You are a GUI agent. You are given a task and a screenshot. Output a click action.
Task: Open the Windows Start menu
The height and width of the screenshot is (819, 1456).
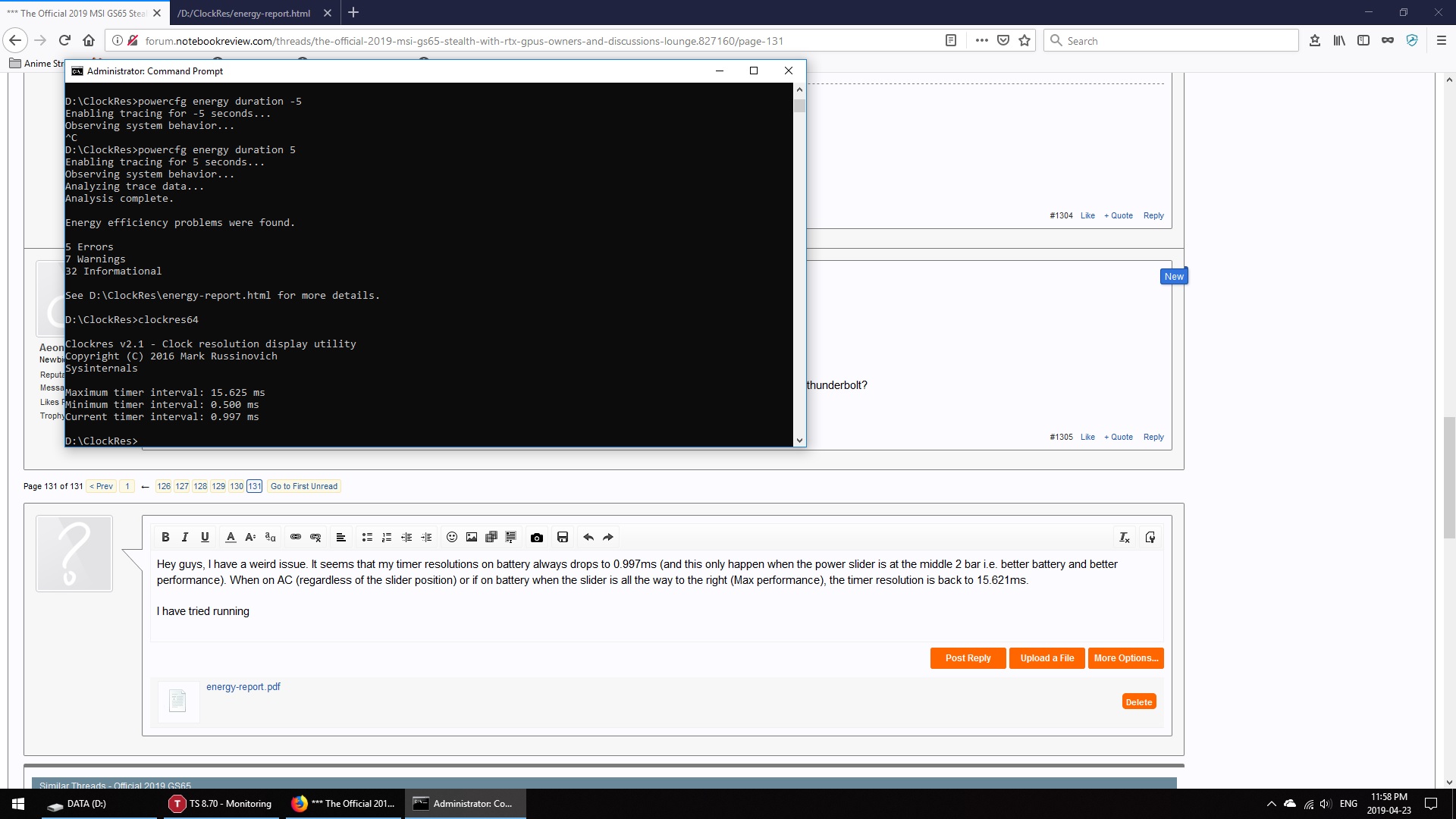(18, 804)
